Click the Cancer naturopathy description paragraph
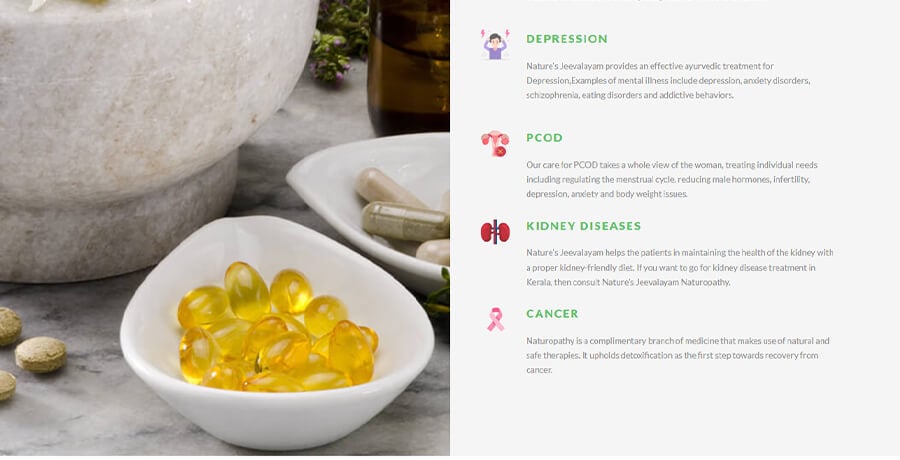900x460 pixels. tap(678, 355)
